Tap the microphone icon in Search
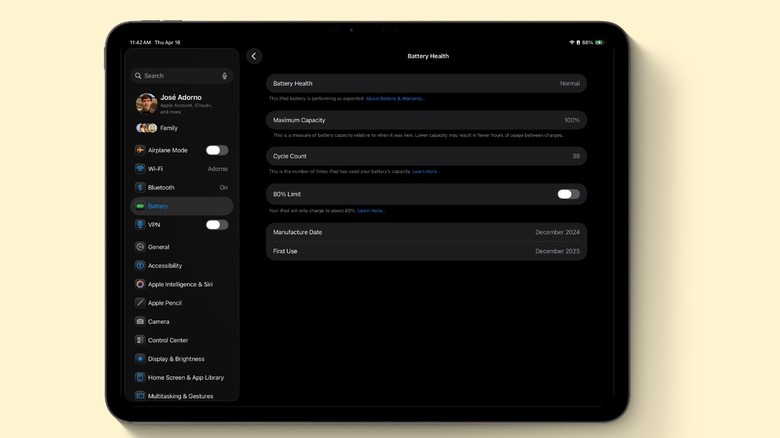This screenshot has height=438, width=780. coord(224,76)
